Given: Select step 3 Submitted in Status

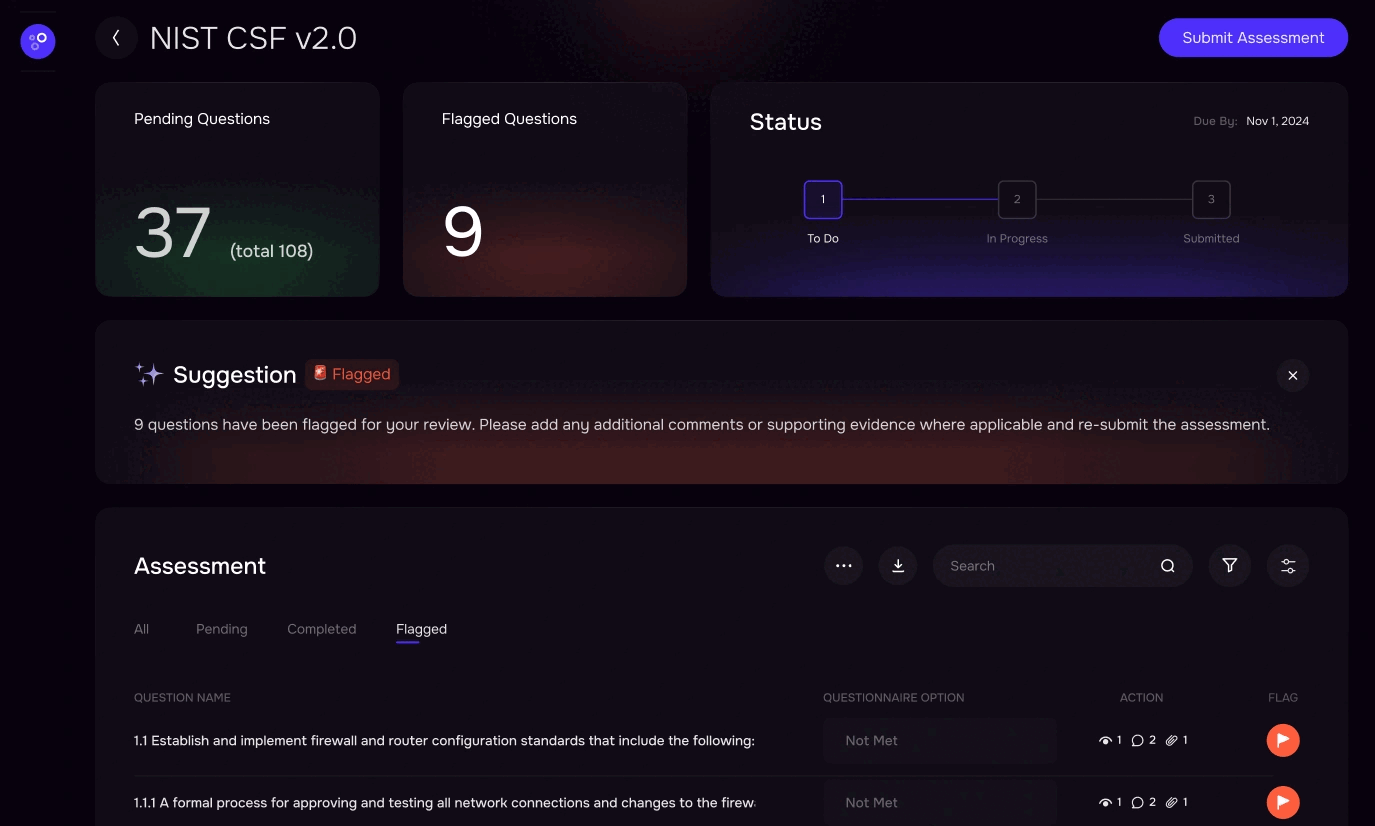Looking at the screenshot, I should point(1211,199).
